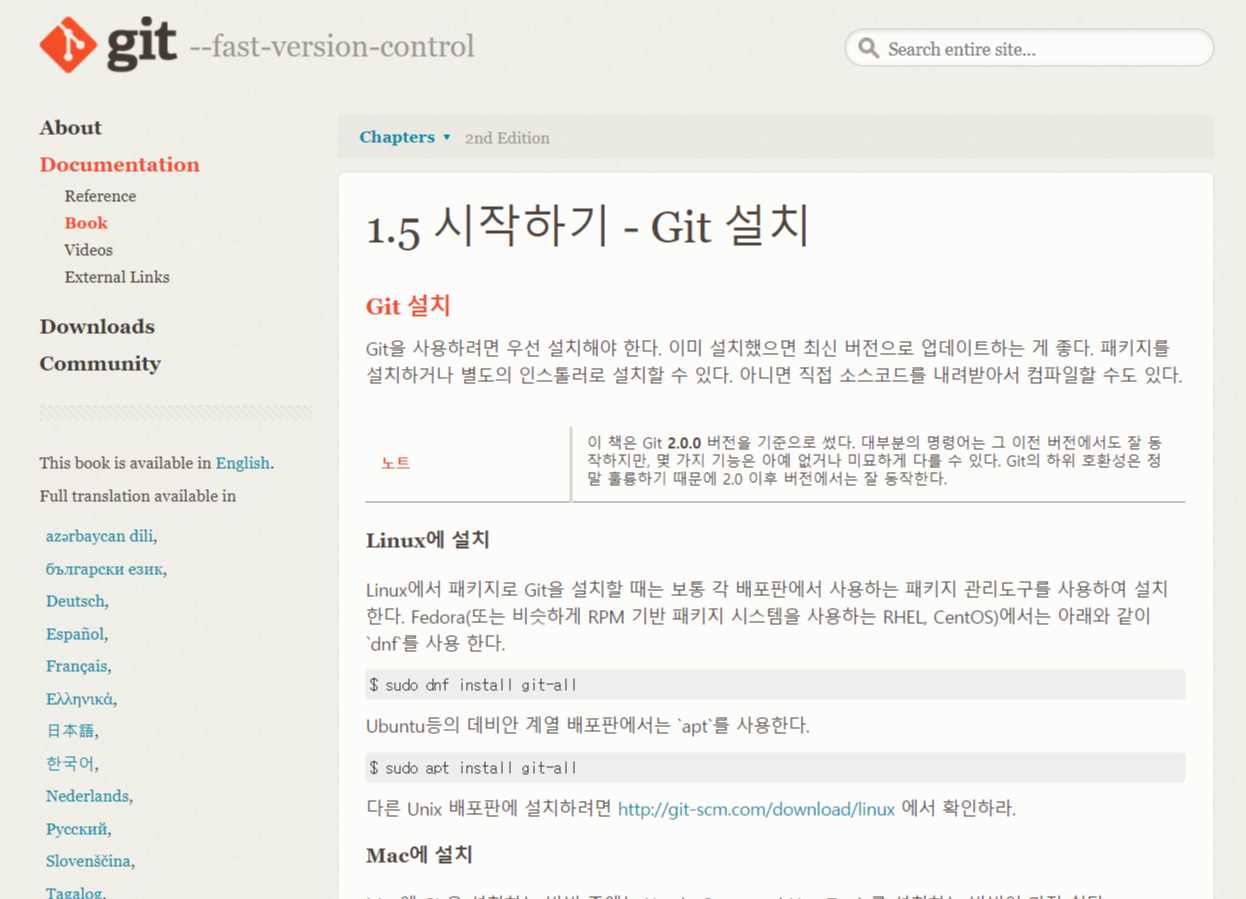Select the Deutsch translation
Image resolution: width=1246 pixels, height=899 pixels.
[75, 601]
